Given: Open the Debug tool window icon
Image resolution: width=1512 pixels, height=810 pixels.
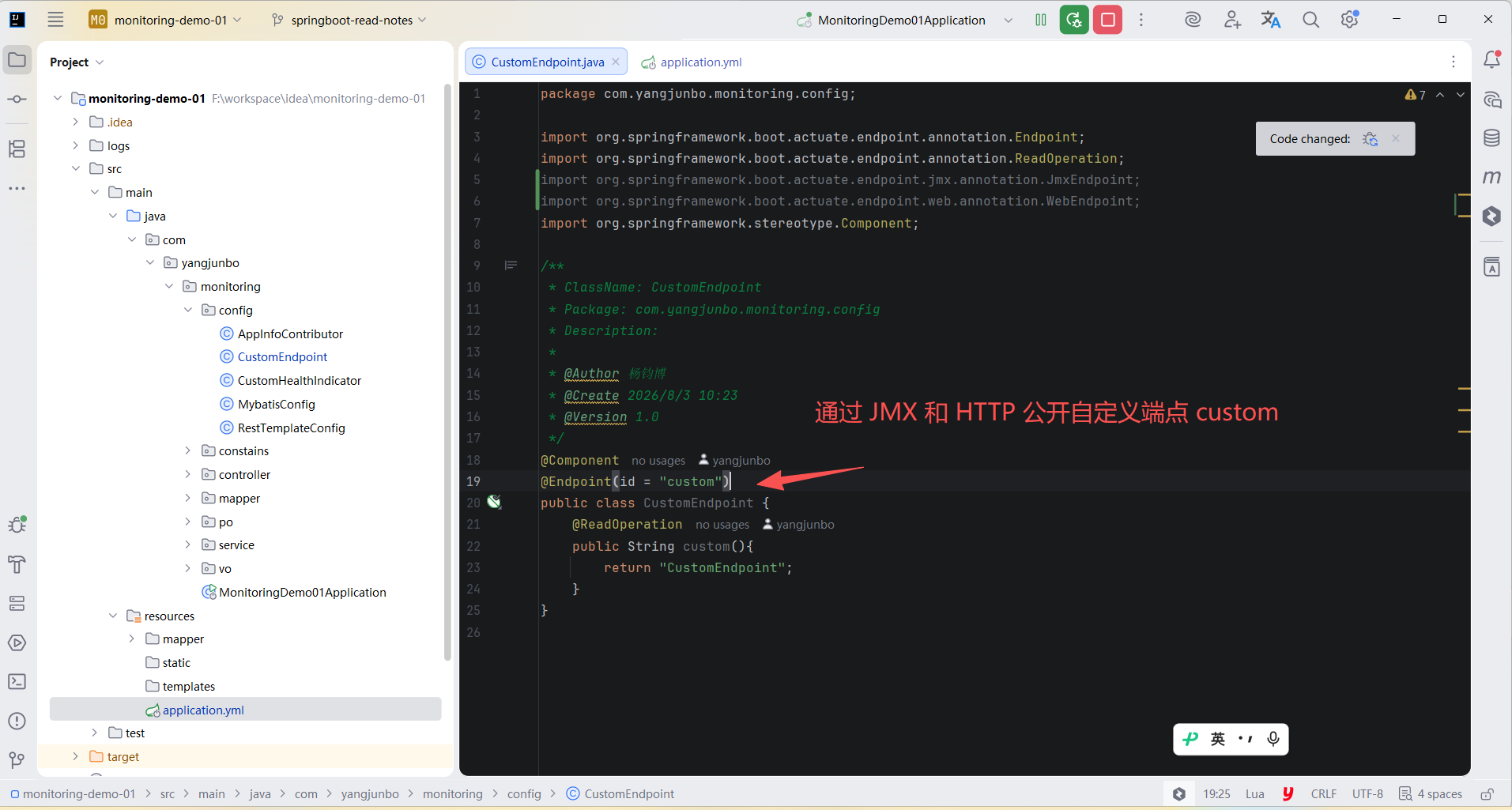Looking at the screenshot, I should (x=17, y=524).
